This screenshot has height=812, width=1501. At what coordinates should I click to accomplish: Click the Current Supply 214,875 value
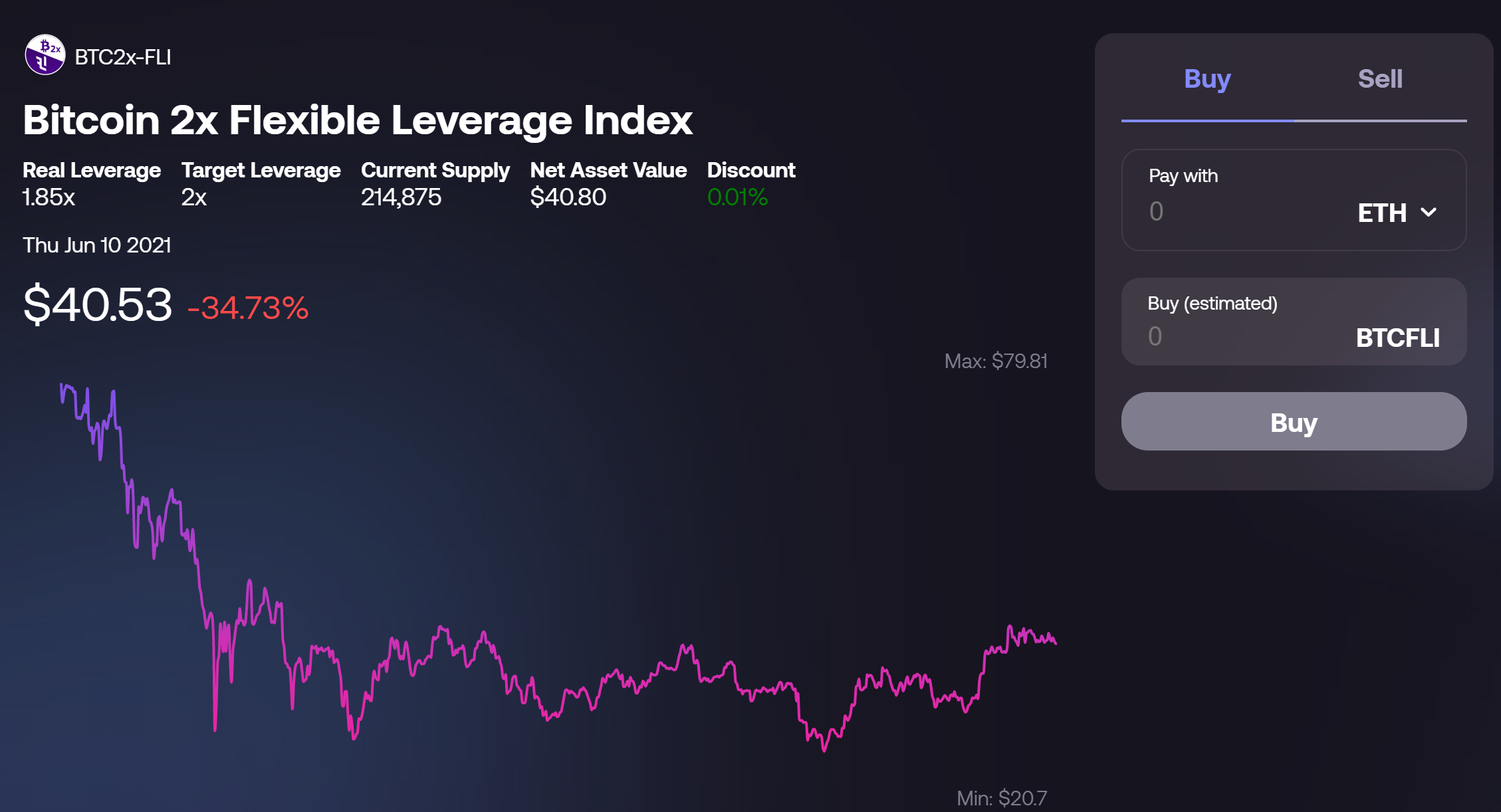pos(401,197)
